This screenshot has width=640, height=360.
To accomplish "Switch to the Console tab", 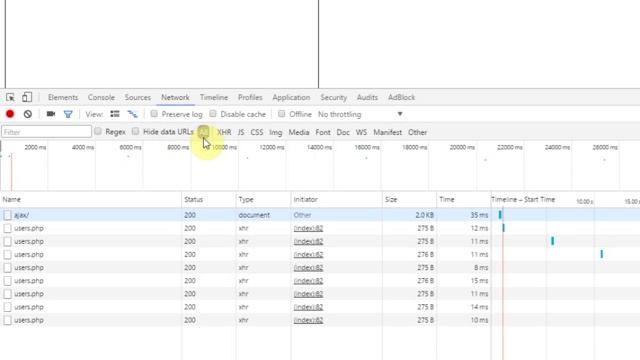I will click(101, 98).
